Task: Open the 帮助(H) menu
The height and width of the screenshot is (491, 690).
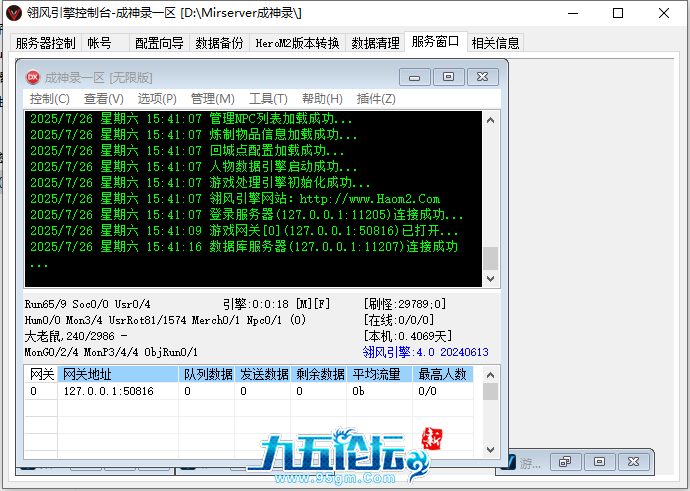Action: pos(322,99)
